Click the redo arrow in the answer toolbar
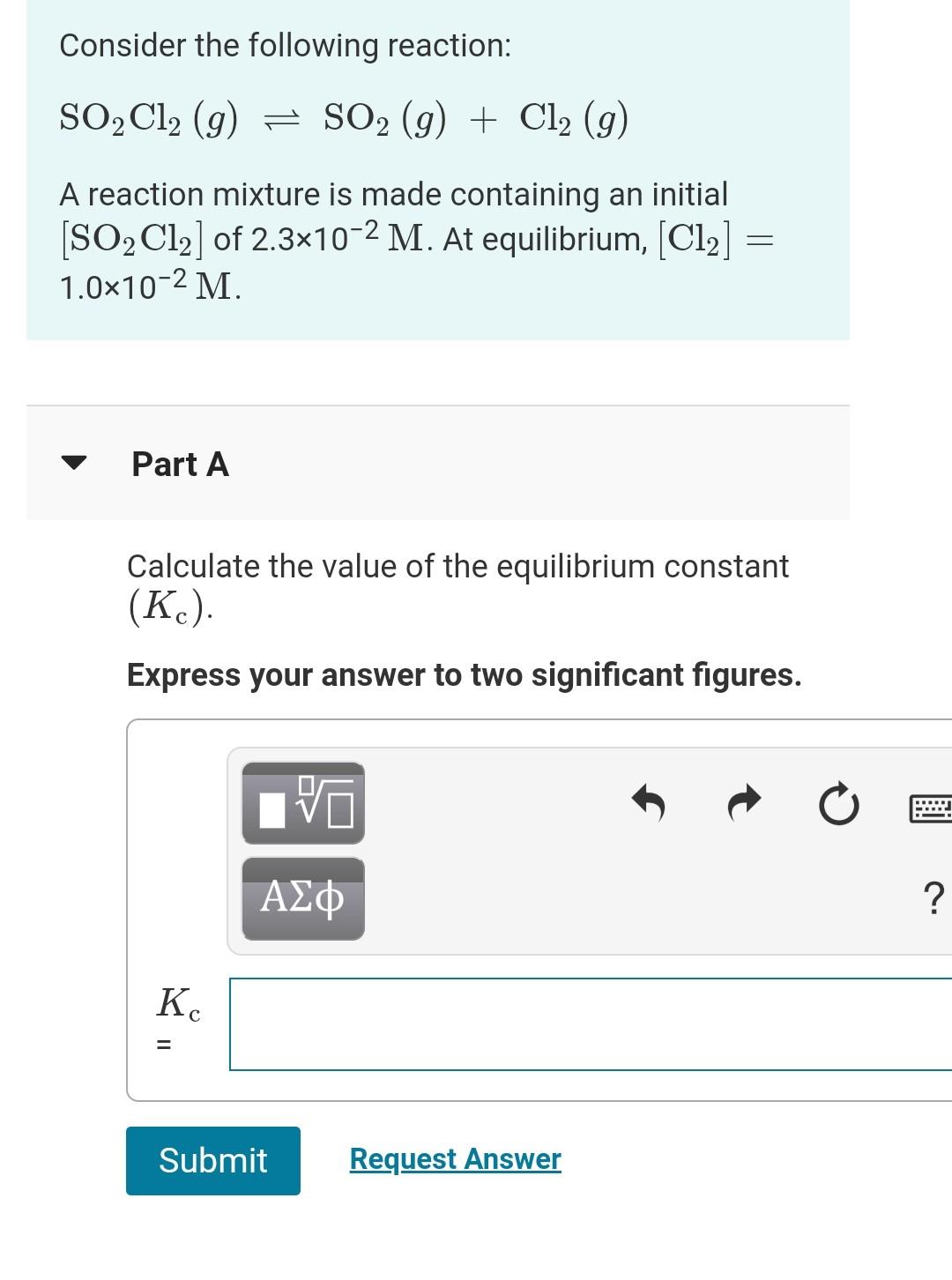 (x=743, y=803)
